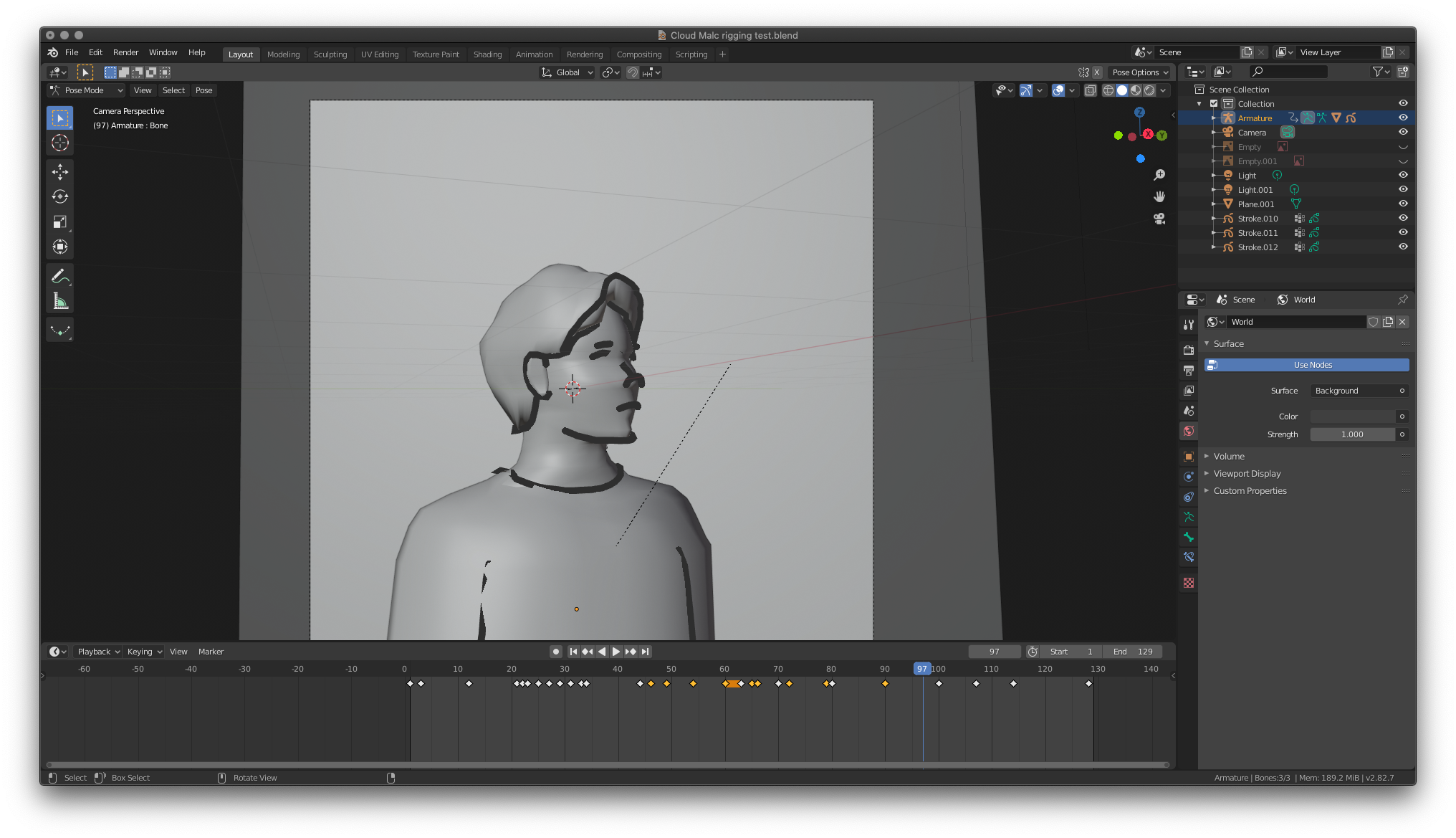Toggle wireframe shading mode in the viewport header
Viewport: 1456px width, 838px height.
1108,90
